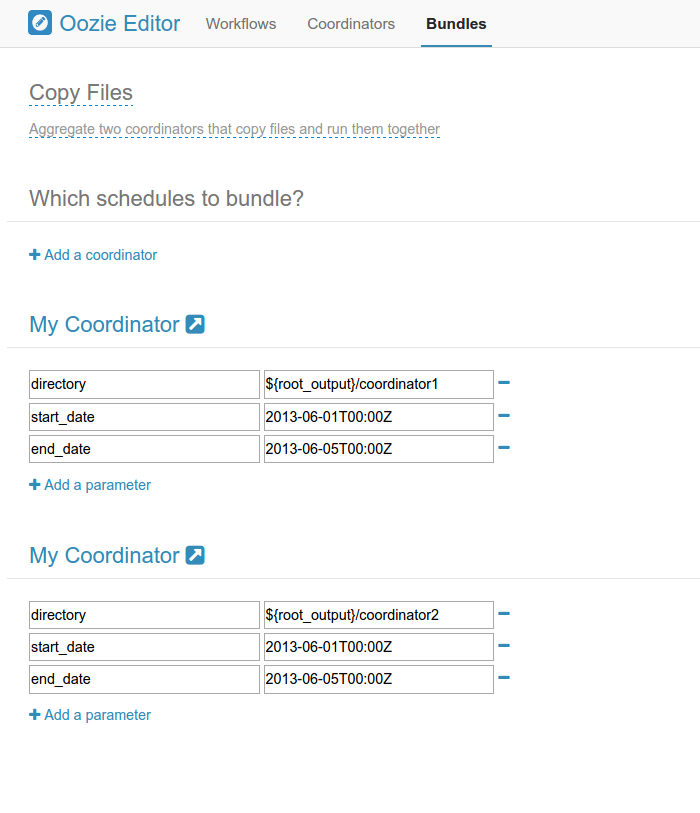The height and width of the screenshot is (813, 700).
Task: Edit the bundle description text
Action: [x=234, y=129]
